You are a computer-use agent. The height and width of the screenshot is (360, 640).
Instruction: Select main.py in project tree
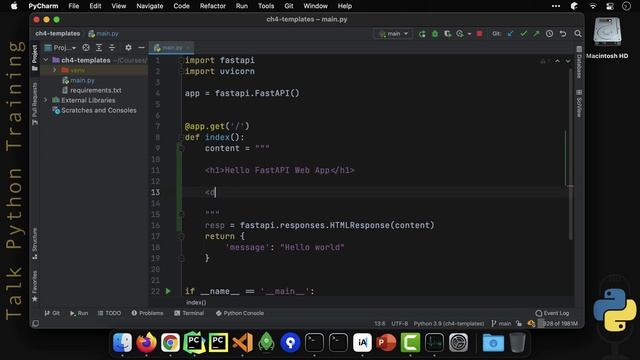pos(82,80)
